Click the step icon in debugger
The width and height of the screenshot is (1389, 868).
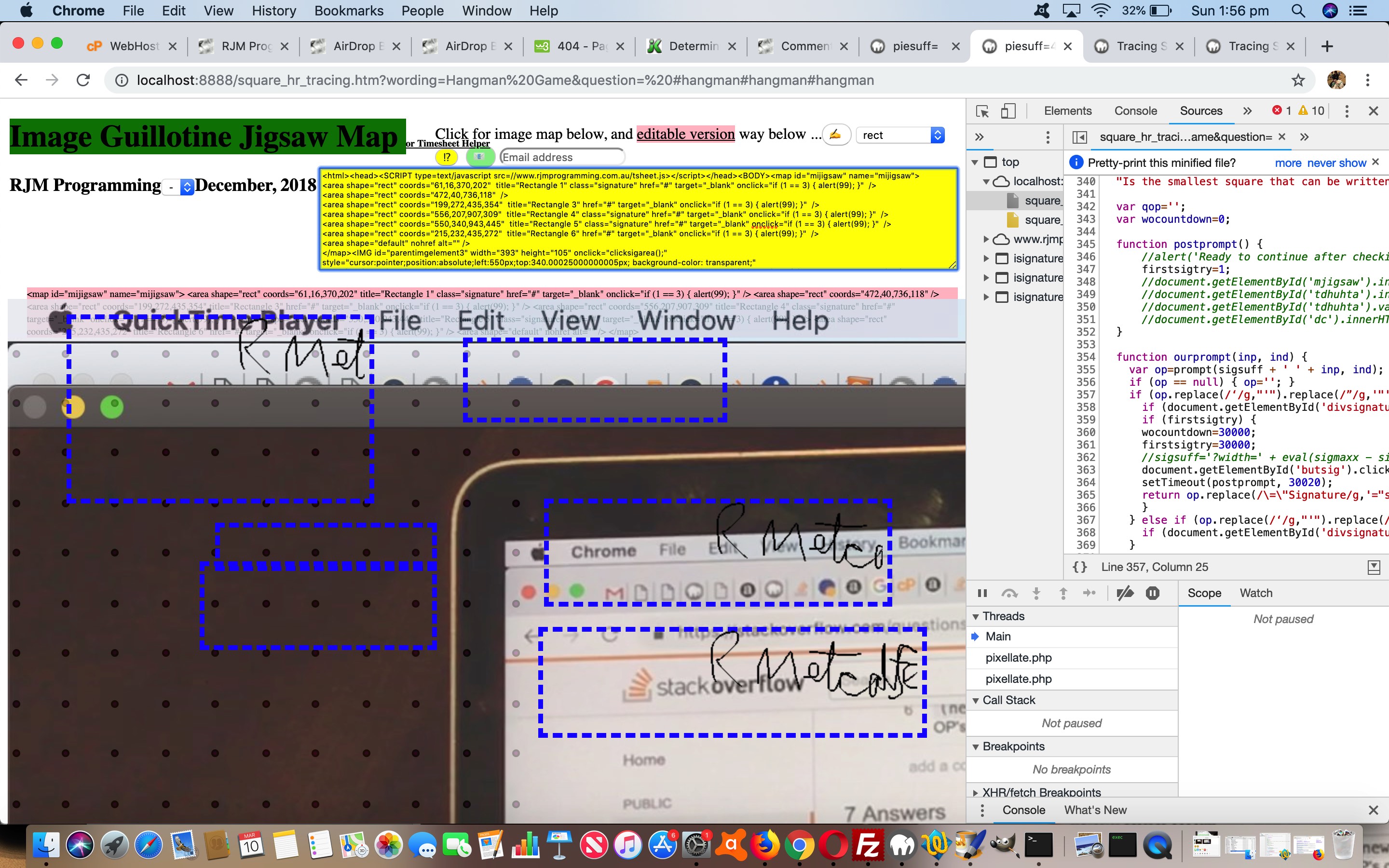[1089, 593]
